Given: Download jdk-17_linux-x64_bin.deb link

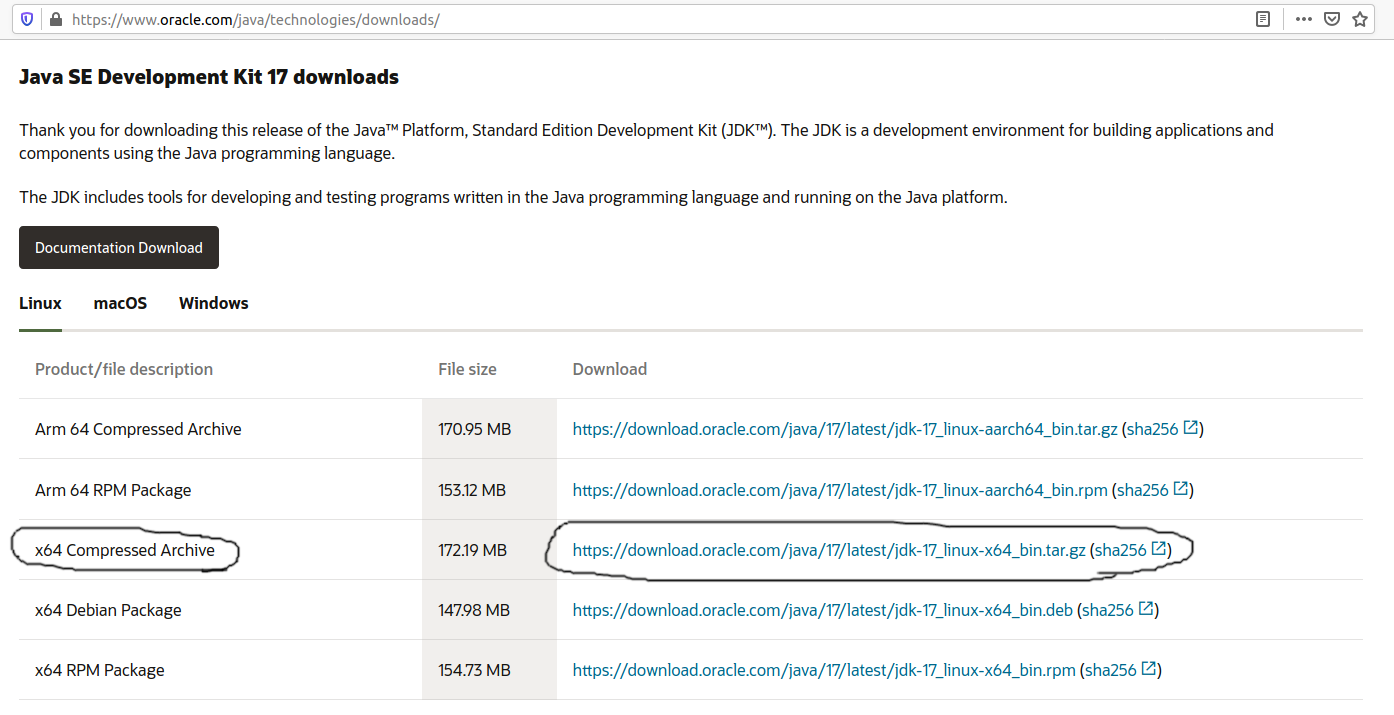Looking at the screenshot, I should [823, 610].
